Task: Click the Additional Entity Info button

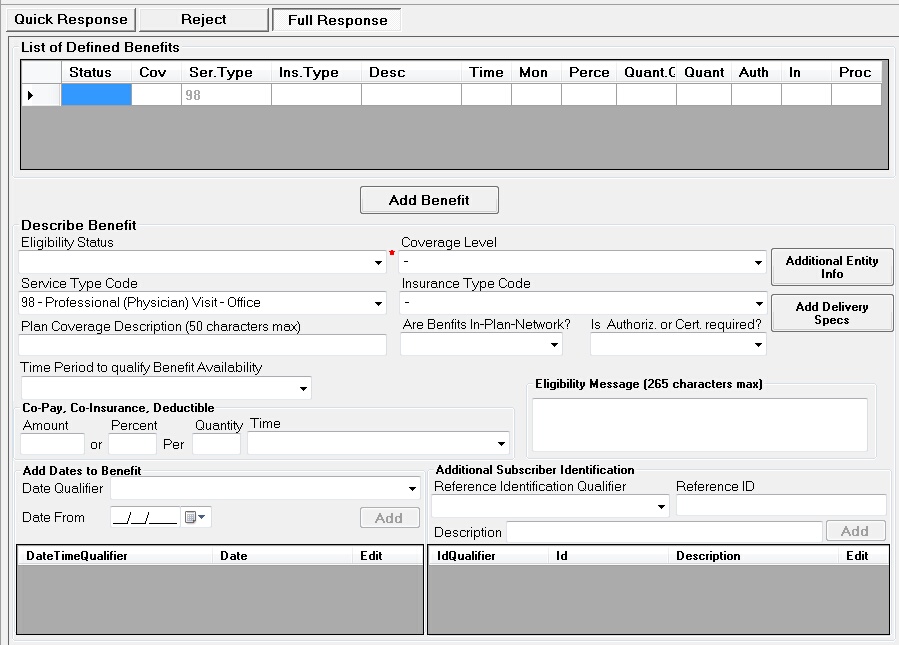Action: click(x=831, y=267)
